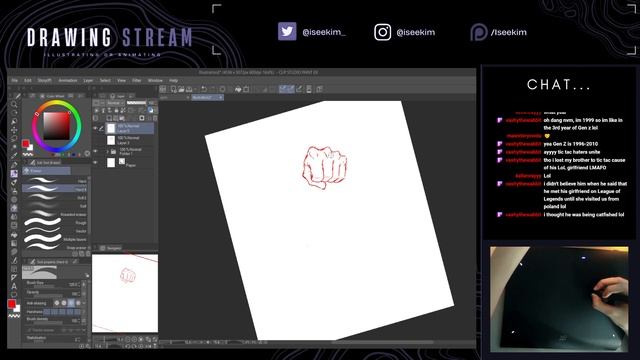Open the Select menu
The image size is (640, 360).
[105, 80]
